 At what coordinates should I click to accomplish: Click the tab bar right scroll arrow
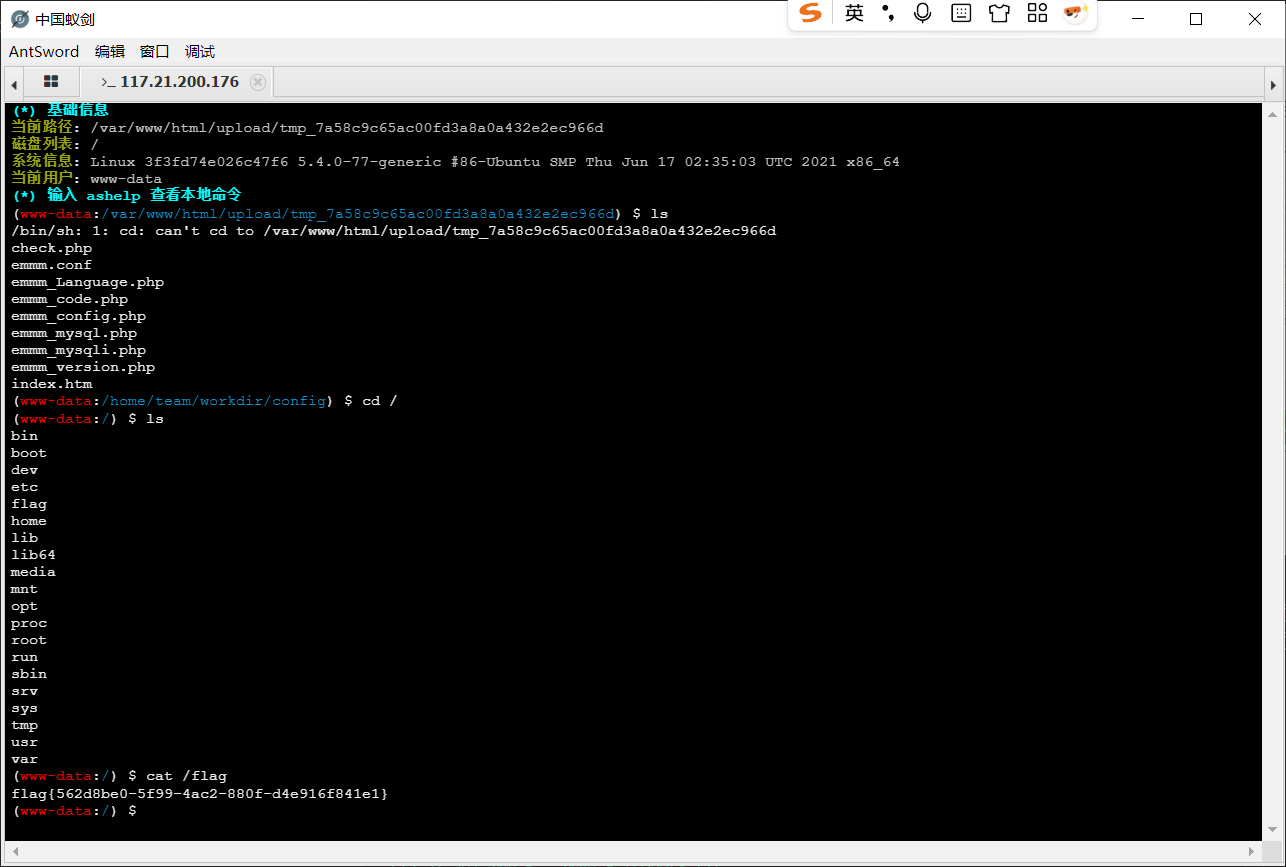pos(1273,83)
